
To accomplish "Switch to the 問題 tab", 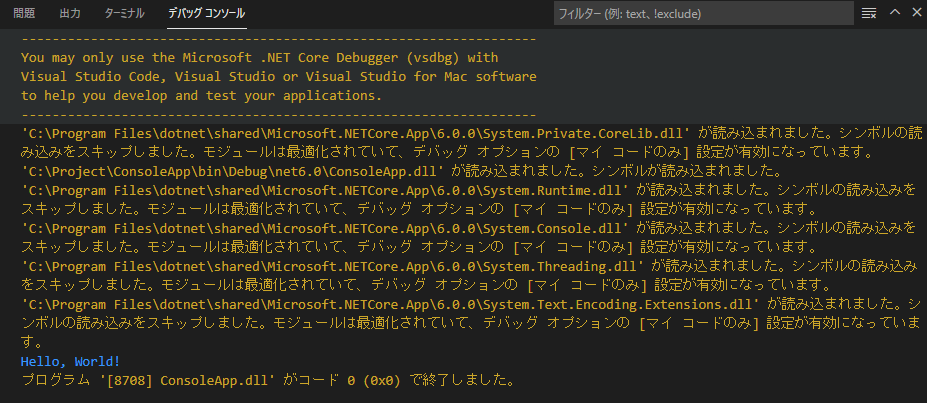I will pyautogui.click(x=24, y=13).
